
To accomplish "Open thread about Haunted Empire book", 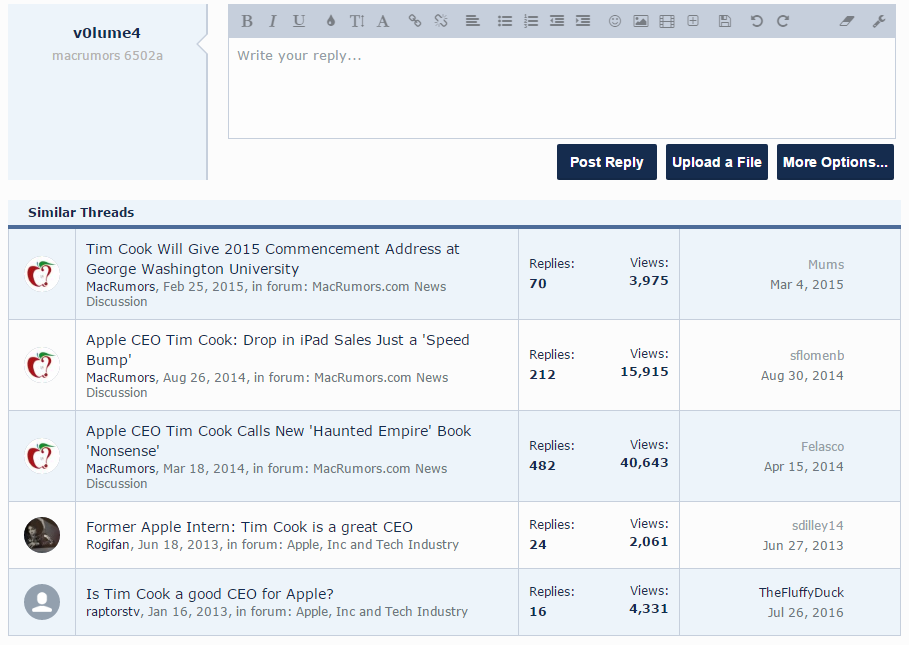I will click(x=279, y=441).
